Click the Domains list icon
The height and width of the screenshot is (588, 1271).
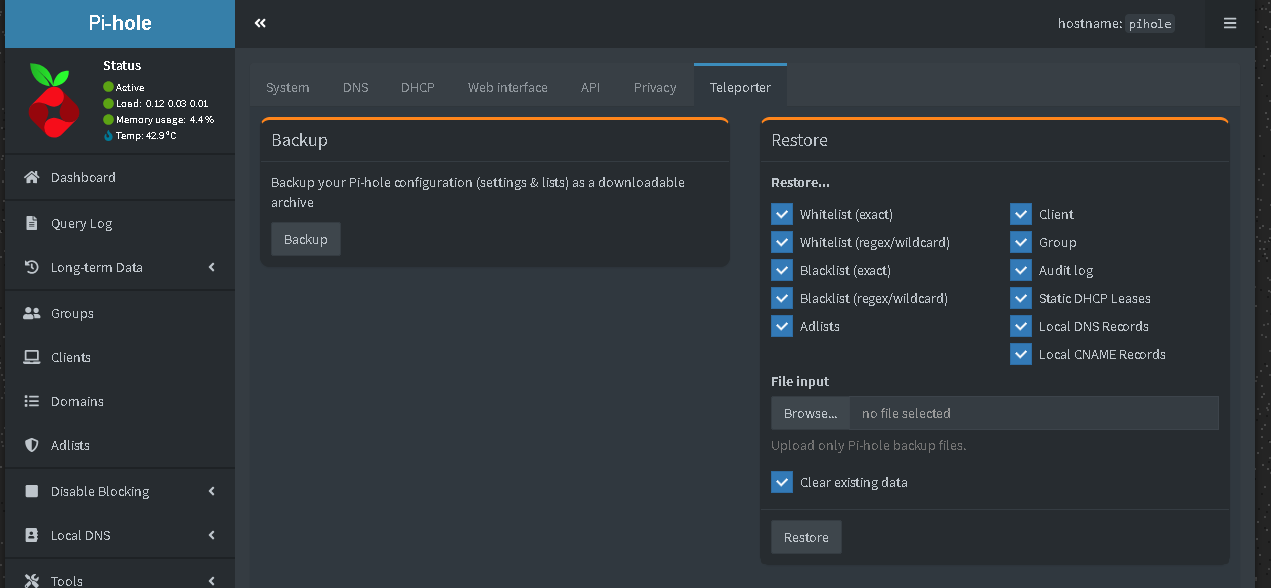pyautogui.click(x=31, y=401)
